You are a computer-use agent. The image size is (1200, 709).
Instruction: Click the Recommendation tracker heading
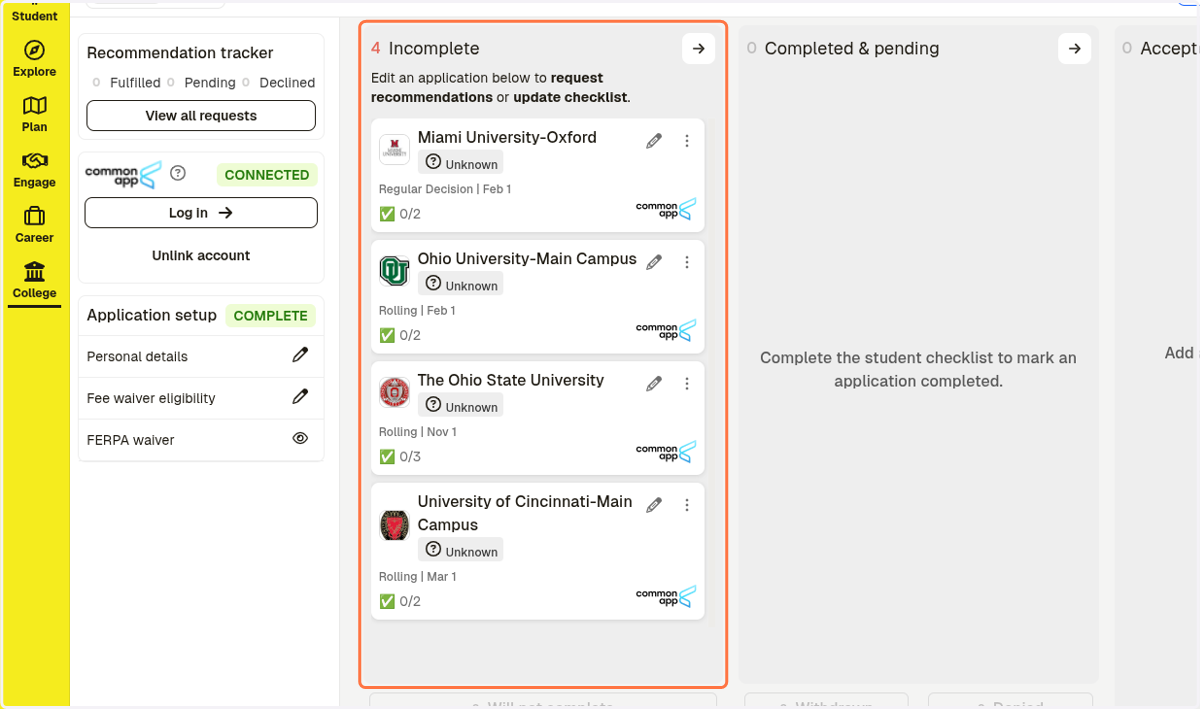[x=180, y=53]
